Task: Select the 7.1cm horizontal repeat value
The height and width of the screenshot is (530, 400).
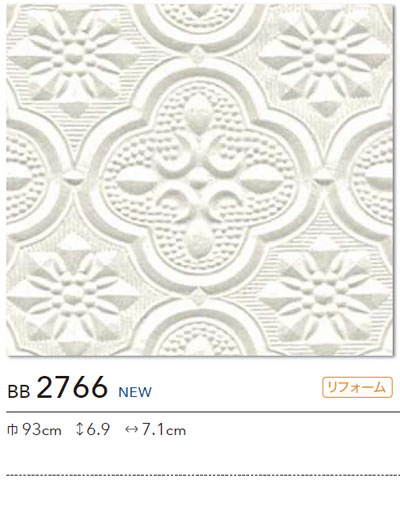Action: tap(164, 430)
